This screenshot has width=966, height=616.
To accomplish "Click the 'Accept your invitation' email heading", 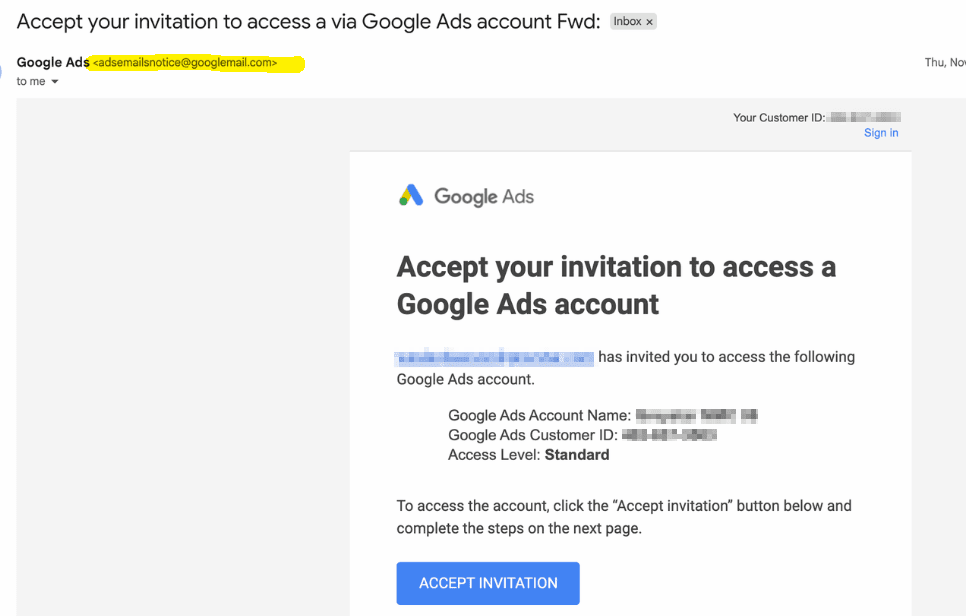I will [616, 285].
